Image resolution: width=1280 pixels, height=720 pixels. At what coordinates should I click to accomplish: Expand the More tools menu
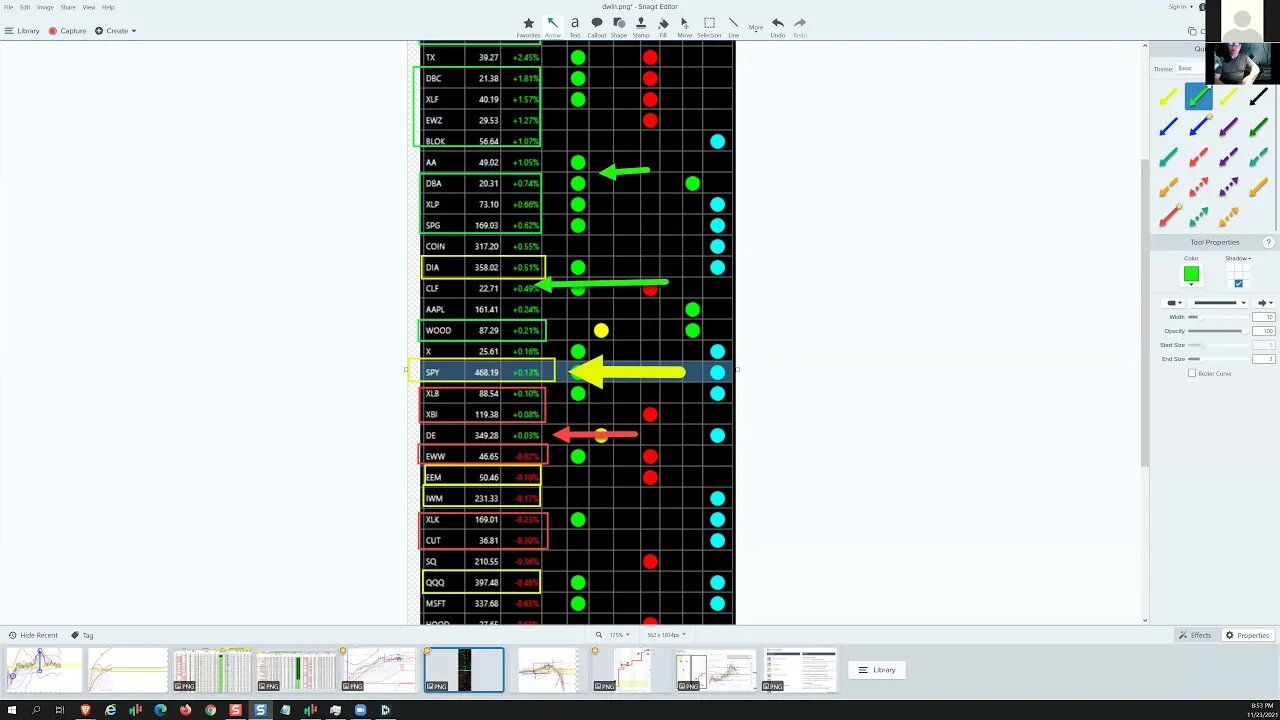756,27
